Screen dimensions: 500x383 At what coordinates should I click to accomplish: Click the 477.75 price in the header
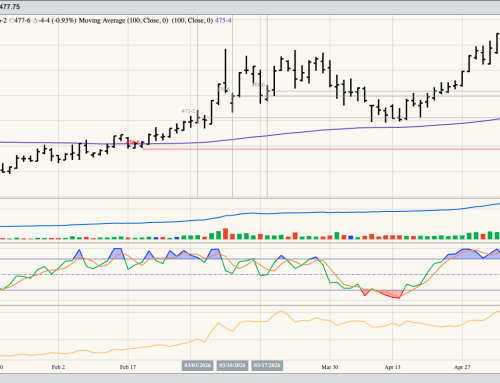[x=10, y=7]
